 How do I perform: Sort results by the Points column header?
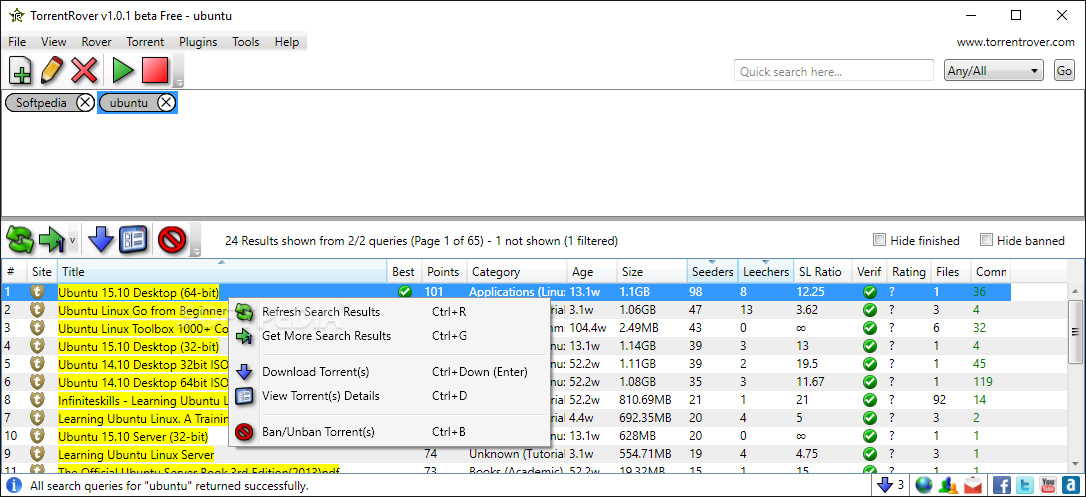click(443, 272)
